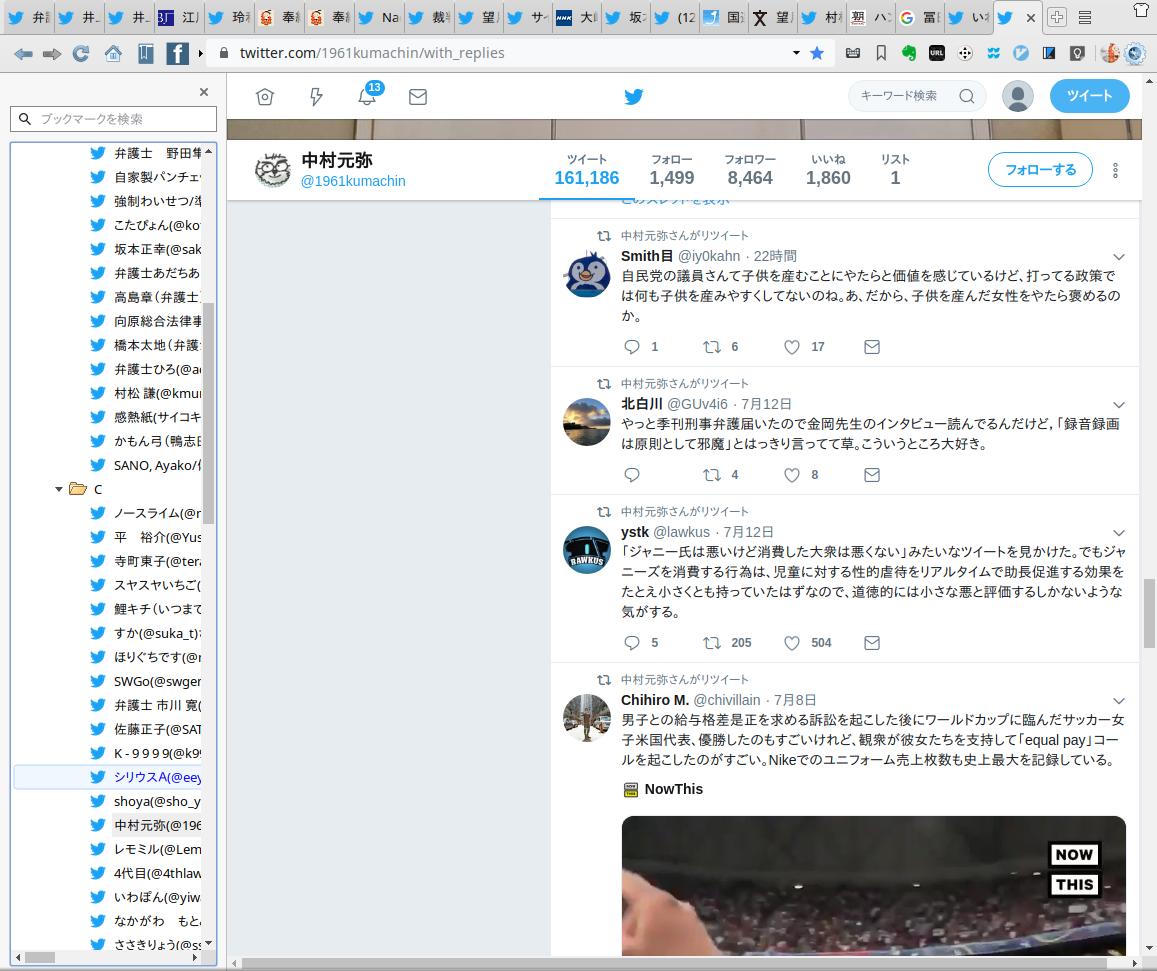Send the Smith目 tweet via direct message
Image resolution: width=1157 pixels, height=971 pixels.
871,347
